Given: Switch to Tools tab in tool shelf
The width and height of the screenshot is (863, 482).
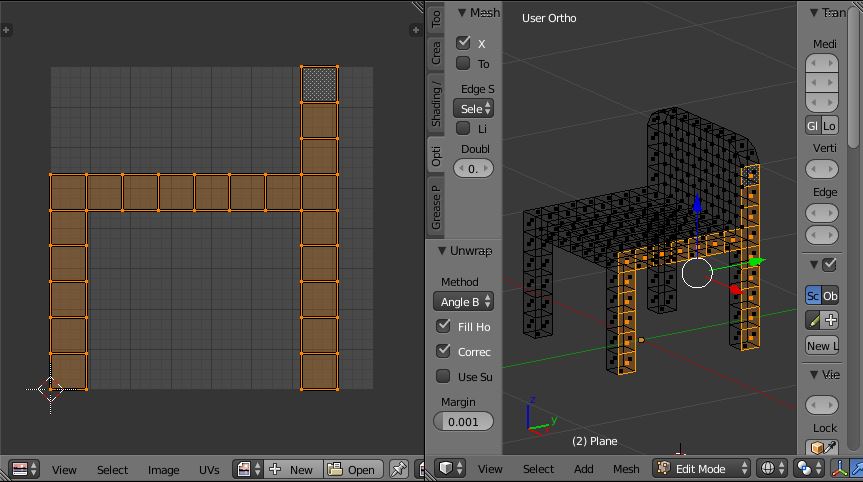Looking at the screenshot, I should (436, 18).
